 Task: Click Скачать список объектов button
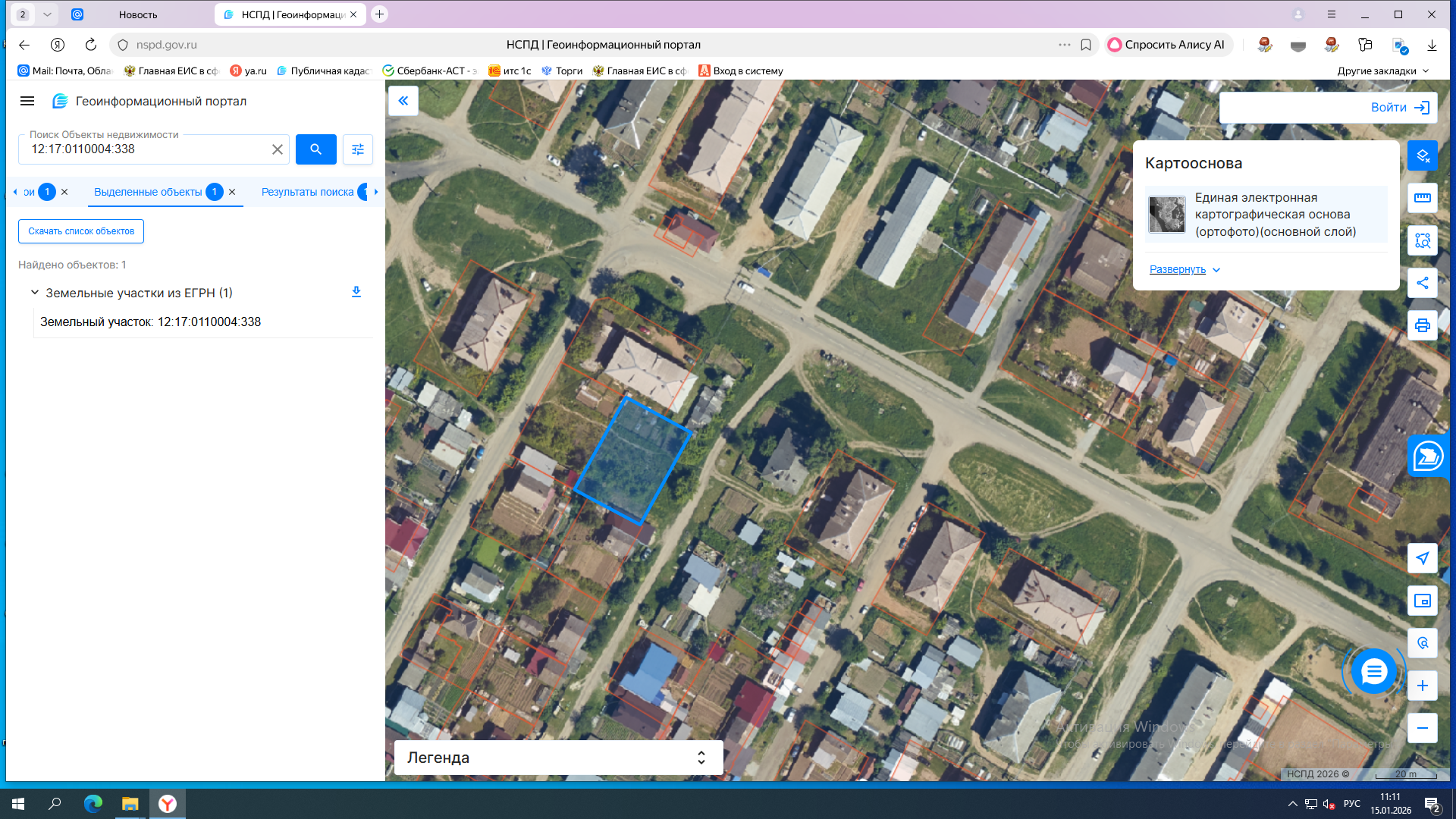[81, 231]
